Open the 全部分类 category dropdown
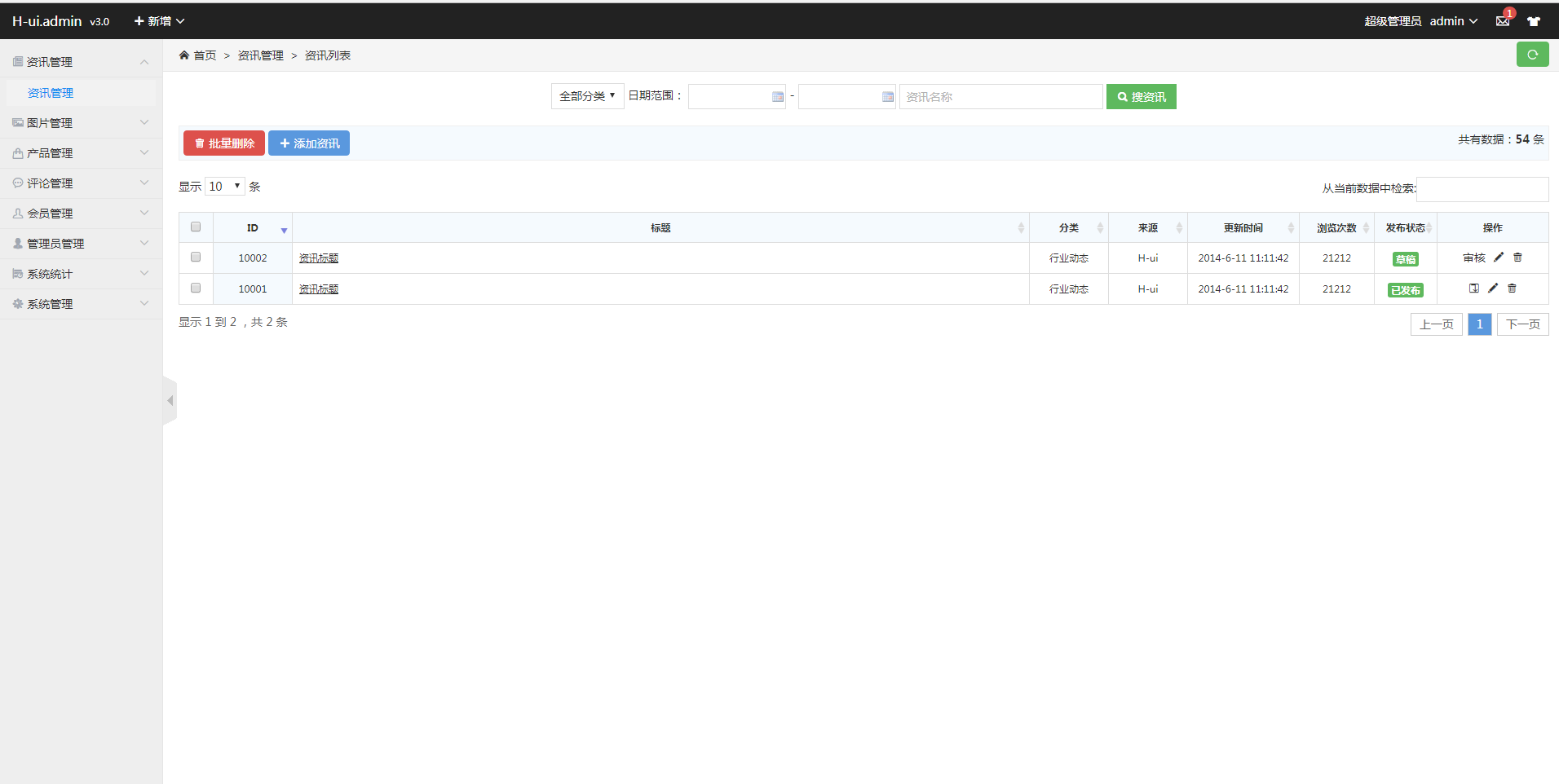The width and height of the screenshot is (1559, 784). click(587, 96)
